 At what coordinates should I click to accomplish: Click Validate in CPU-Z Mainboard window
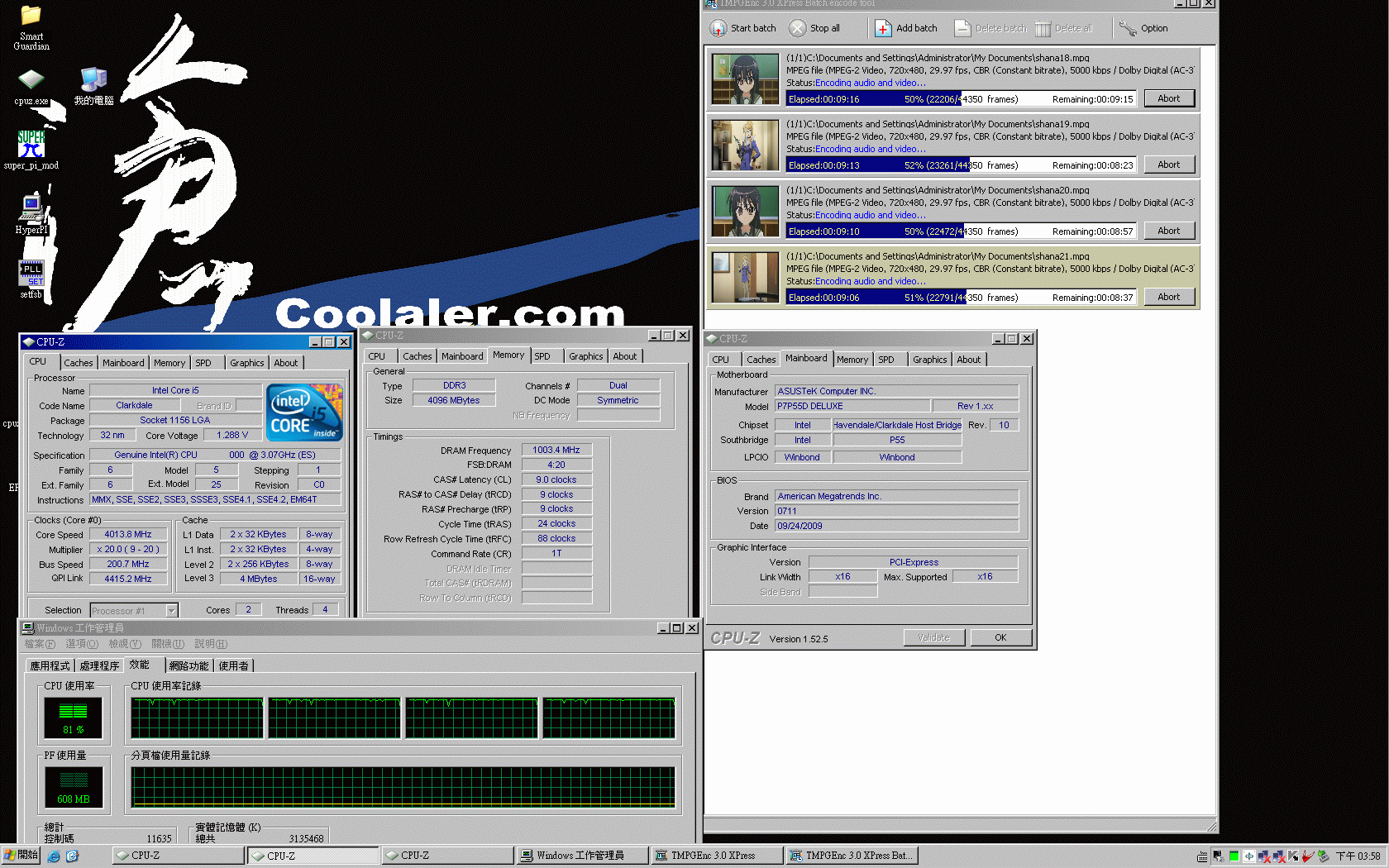933,637
